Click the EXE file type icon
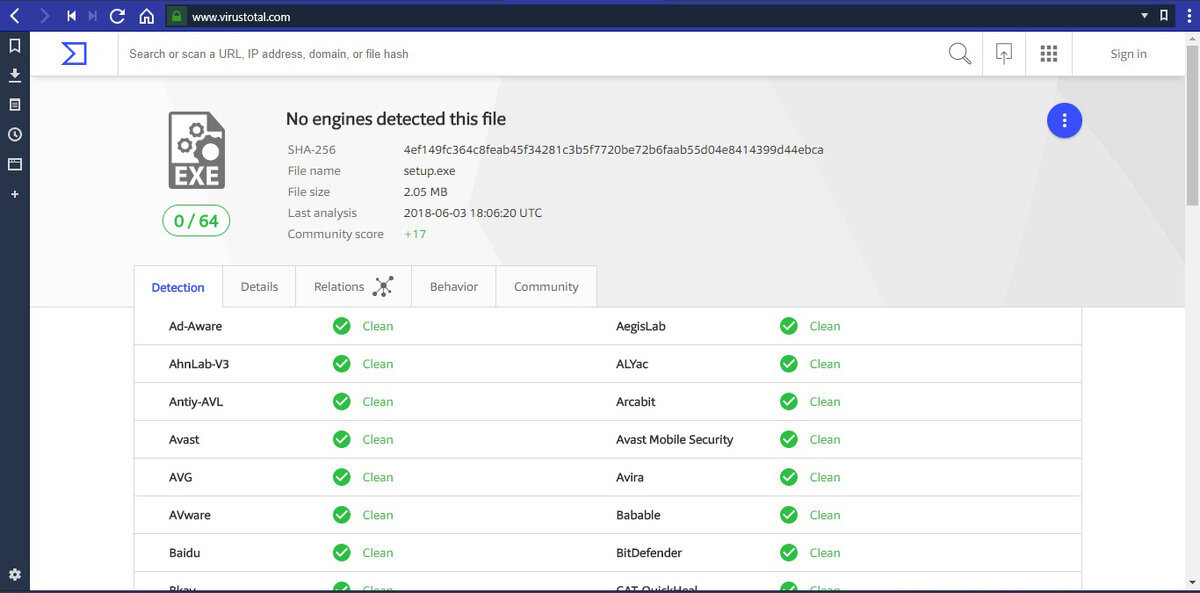The height and width of the screenshot is (593, 1200). click(x=196, y=150)
